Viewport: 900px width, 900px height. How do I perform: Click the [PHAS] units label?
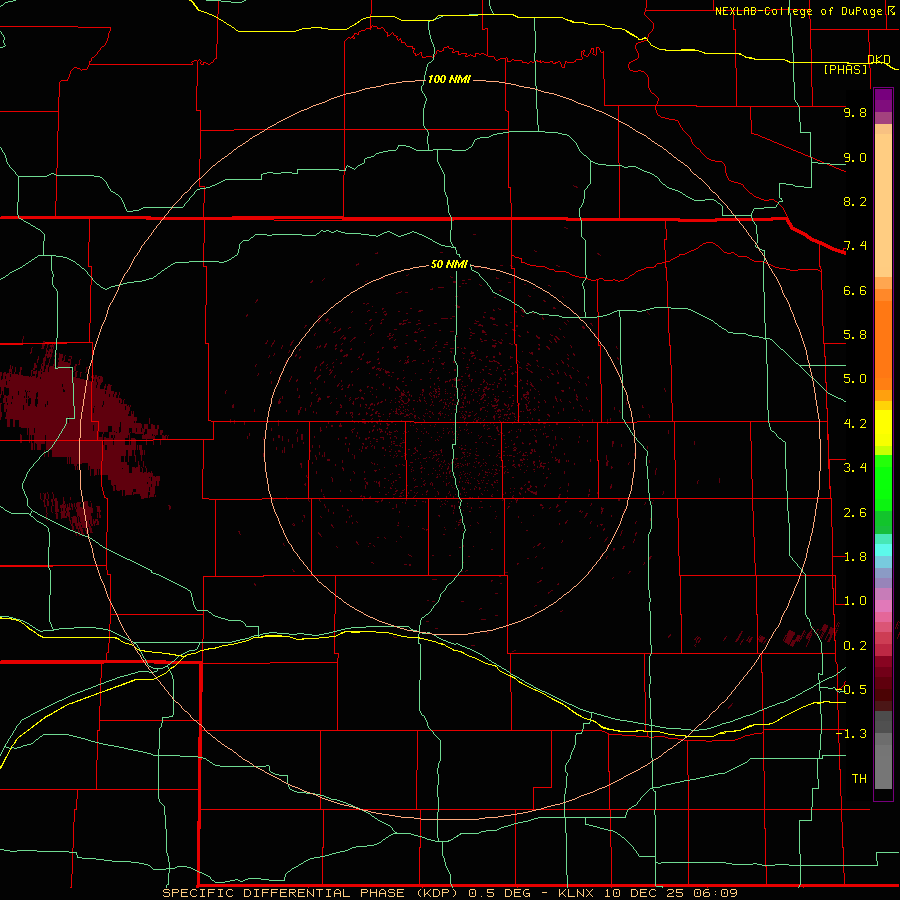[845, 69]
